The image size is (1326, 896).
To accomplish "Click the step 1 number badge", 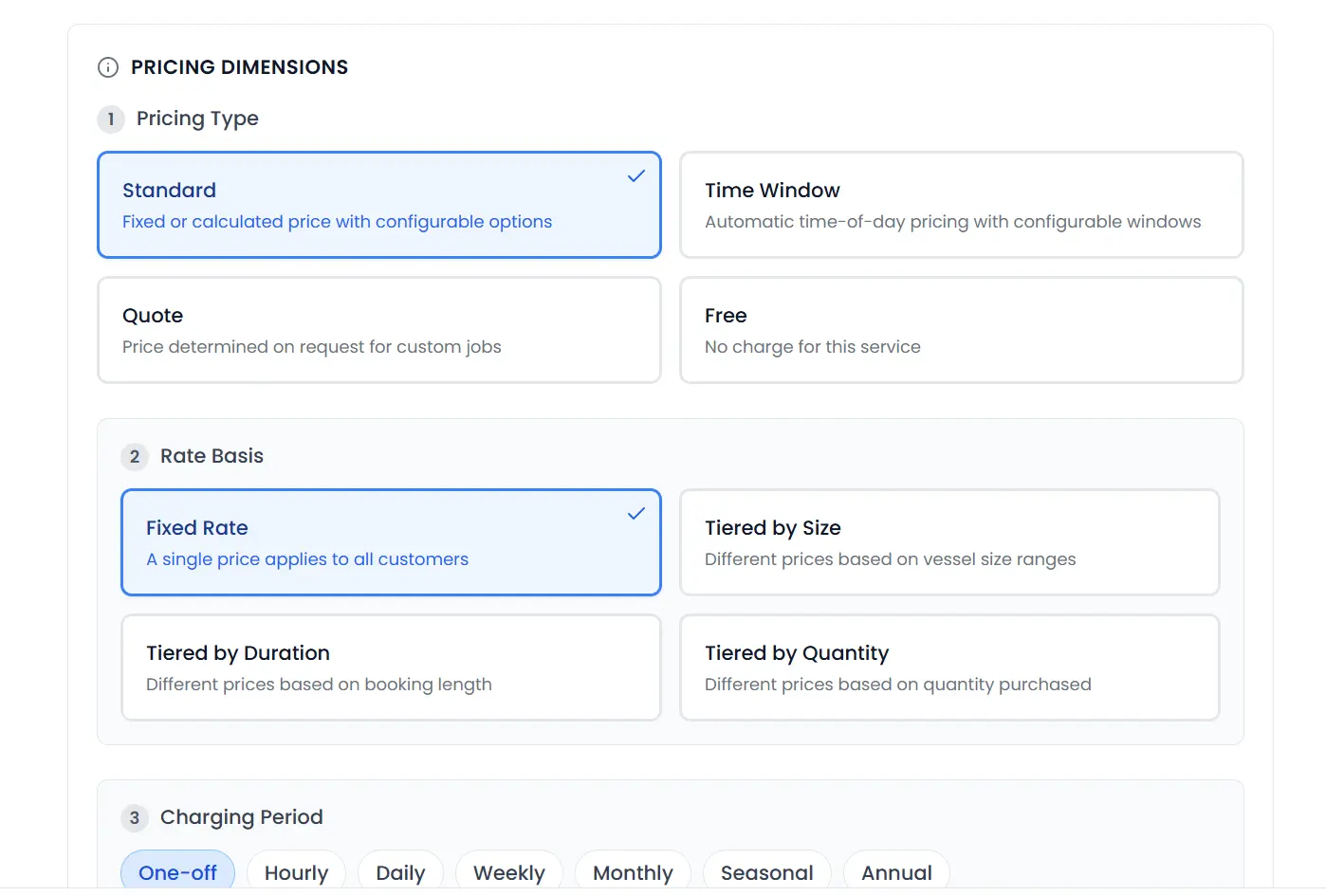I will coord(111,119).
